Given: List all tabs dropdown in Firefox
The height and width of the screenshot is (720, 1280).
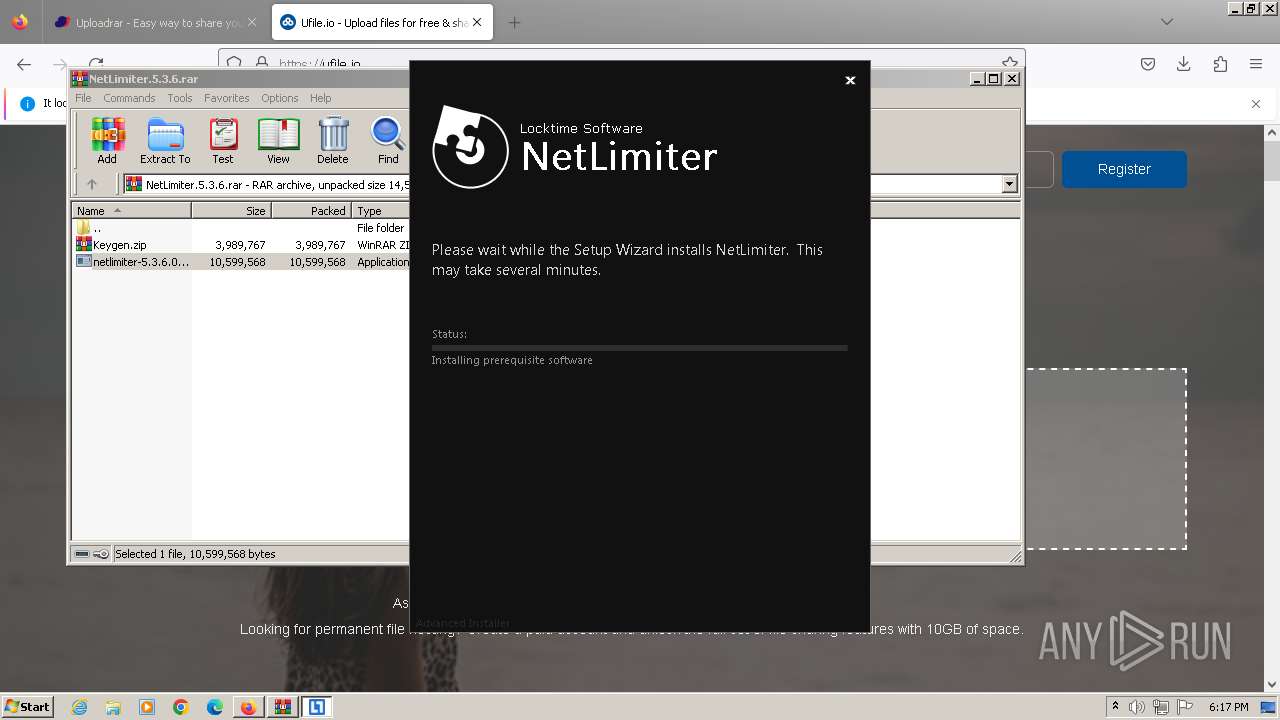Looking at the screenshot, I should pyautogui.click(x=1167, y=22).
